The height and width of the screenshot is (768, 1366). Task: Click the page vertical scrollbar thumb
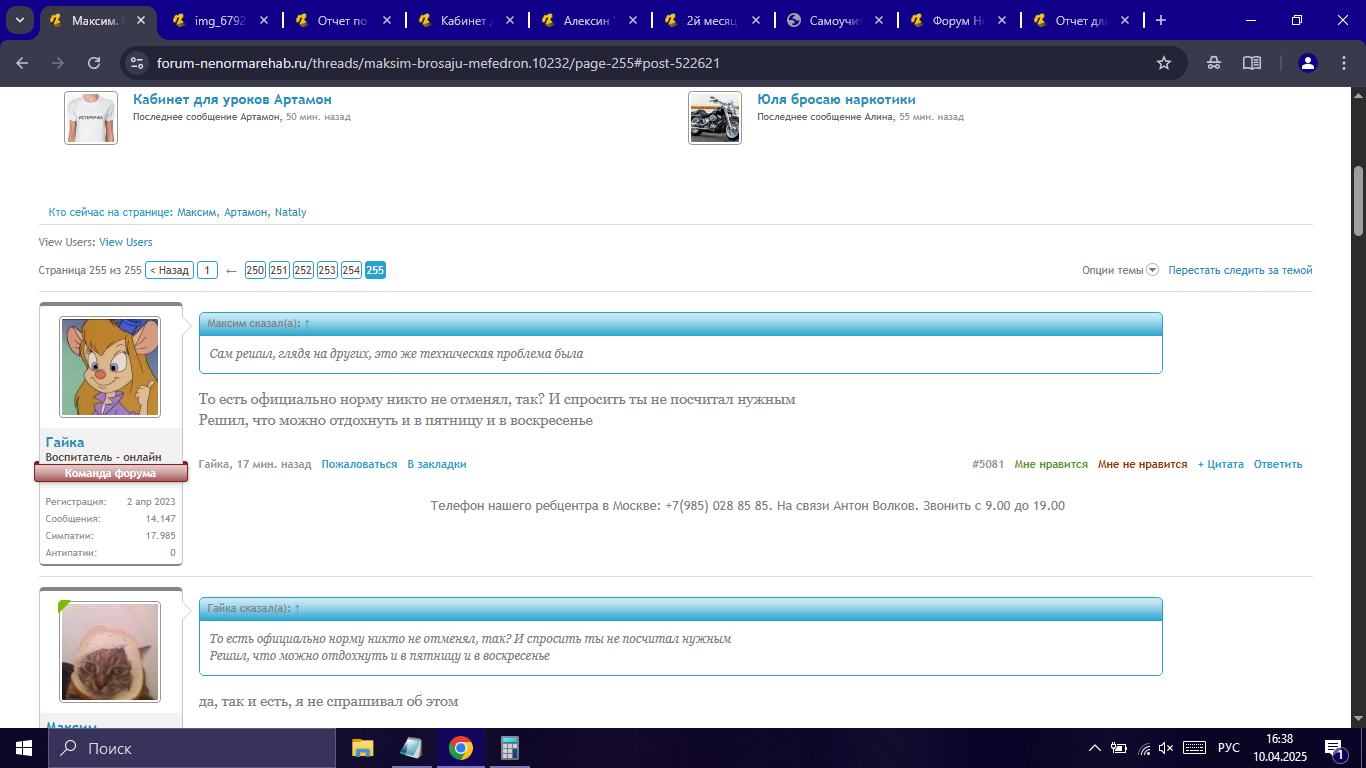click(x=1358, y=200)
